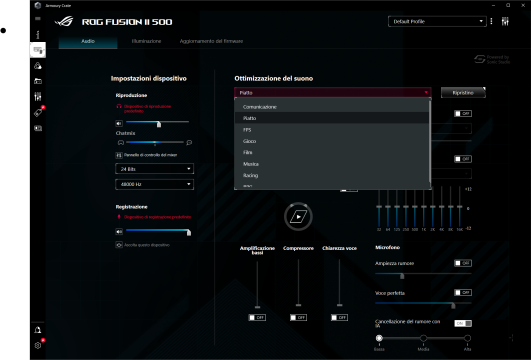Click the Ampiezza rumore slider track
531x360 pixels.
tap(423, 274)
